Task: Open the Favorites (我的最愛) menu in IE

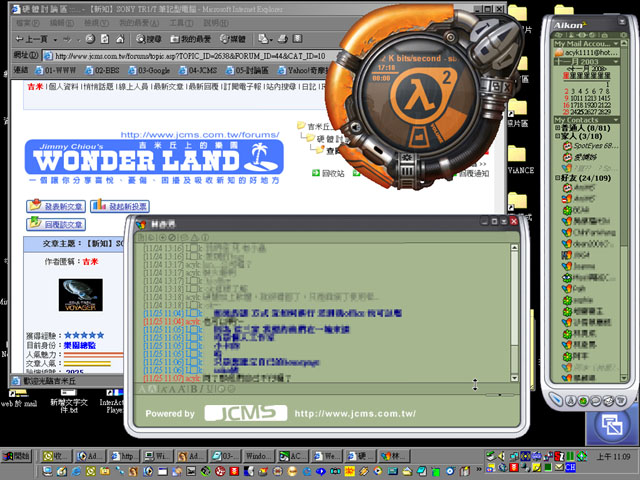Action: (x=139, y=23)
